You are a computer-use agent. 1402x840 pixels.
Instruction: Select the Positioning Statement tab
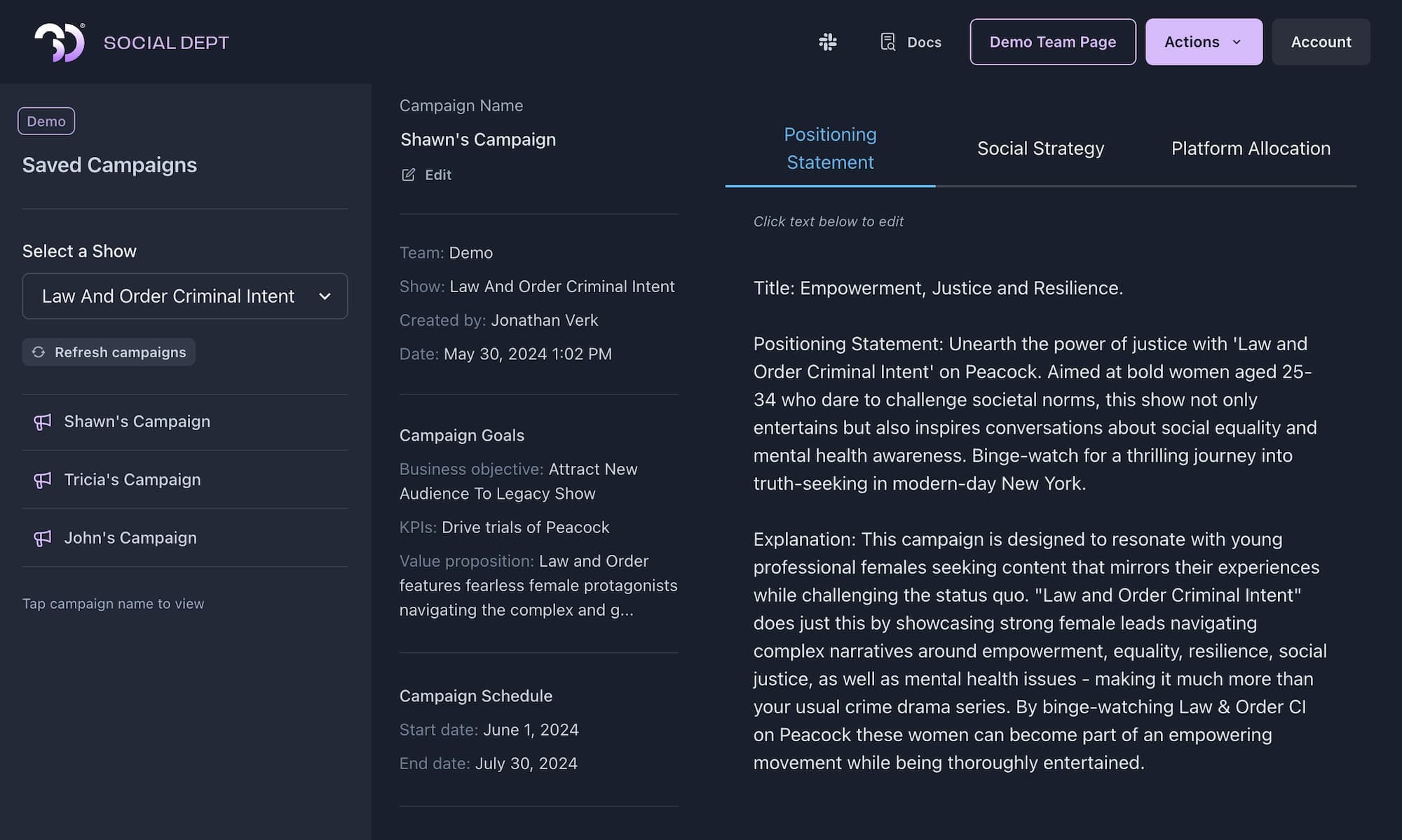pos(830,149)
